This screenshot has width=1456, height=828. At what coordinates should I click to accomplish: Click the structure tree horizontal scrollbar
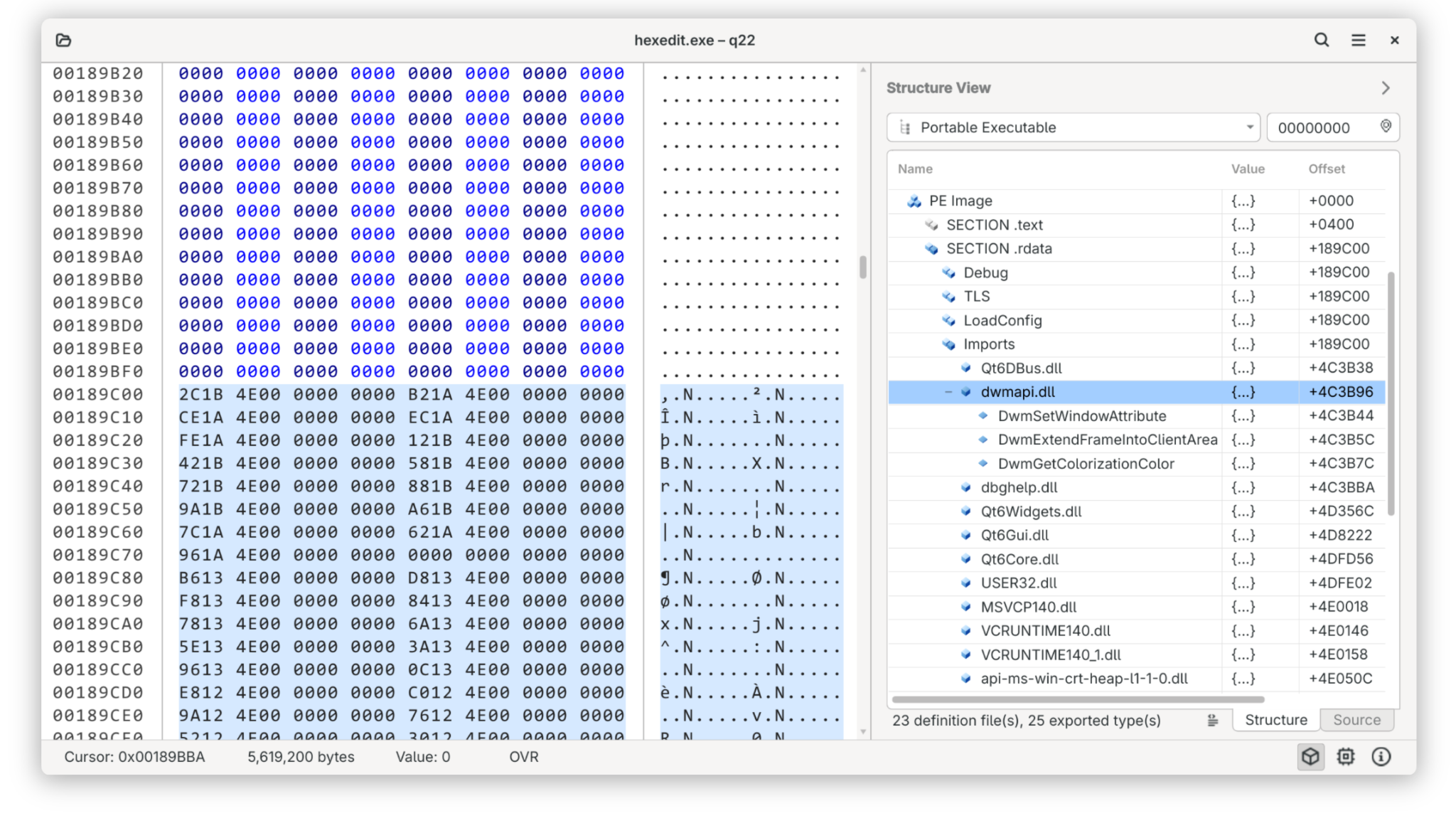1078,699
